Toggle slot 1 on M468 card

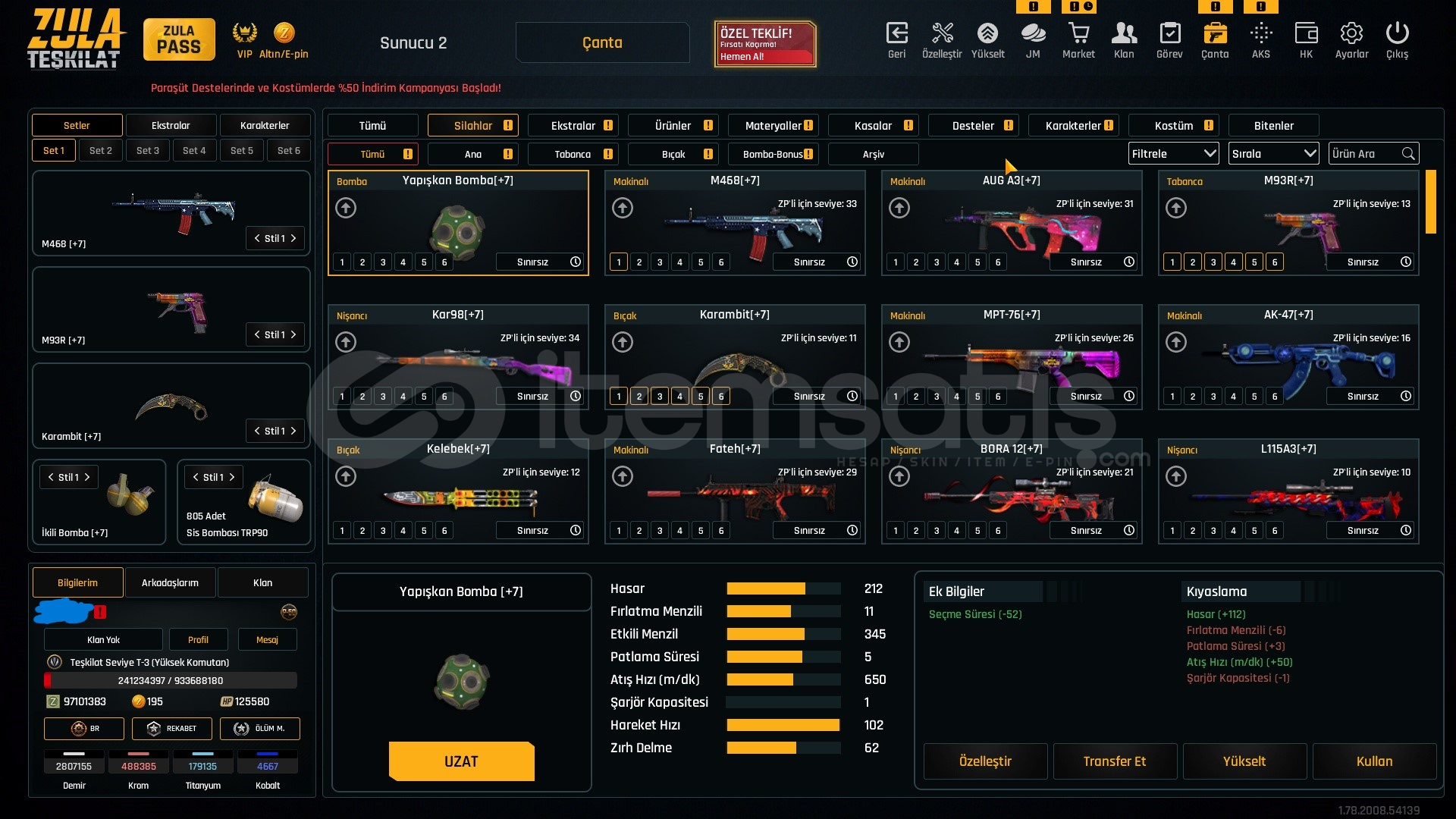pos(619,262)
